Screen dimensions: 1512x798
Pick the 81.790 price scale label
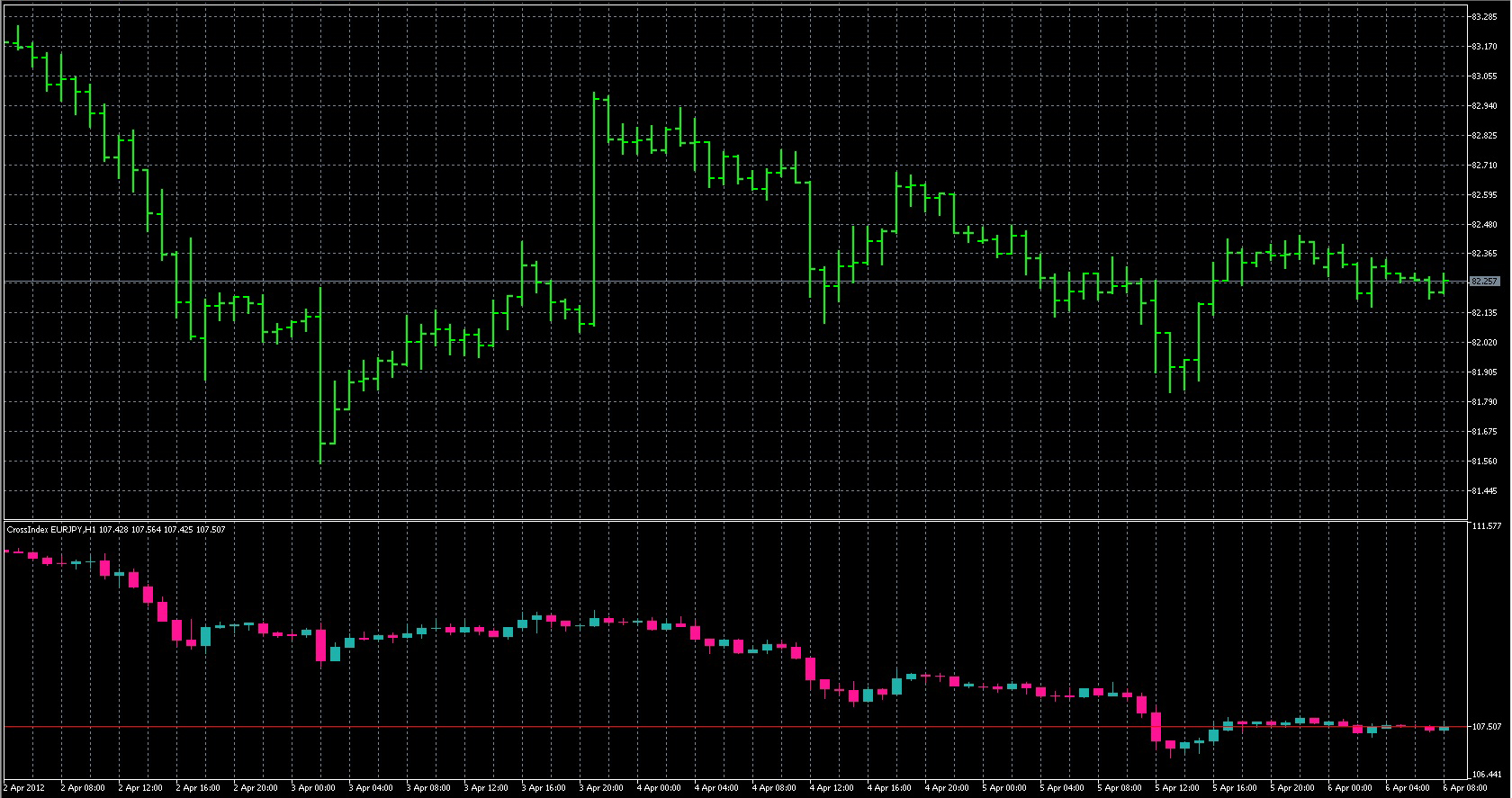pyautogui.click(x=1484, y=401)
